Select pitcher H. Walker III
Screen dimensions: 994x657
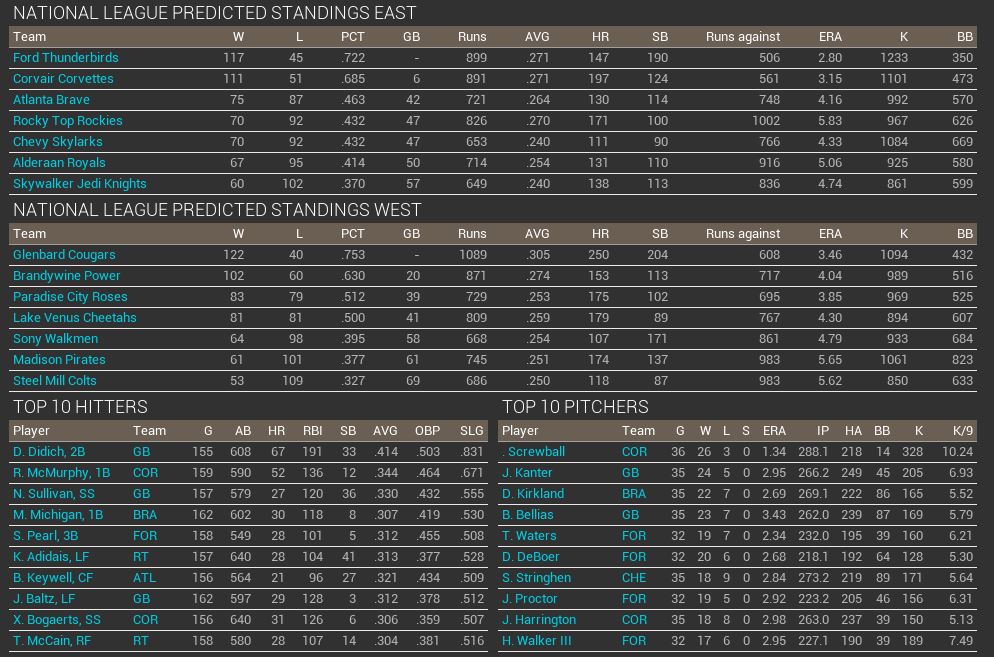[x=536, y=641]
